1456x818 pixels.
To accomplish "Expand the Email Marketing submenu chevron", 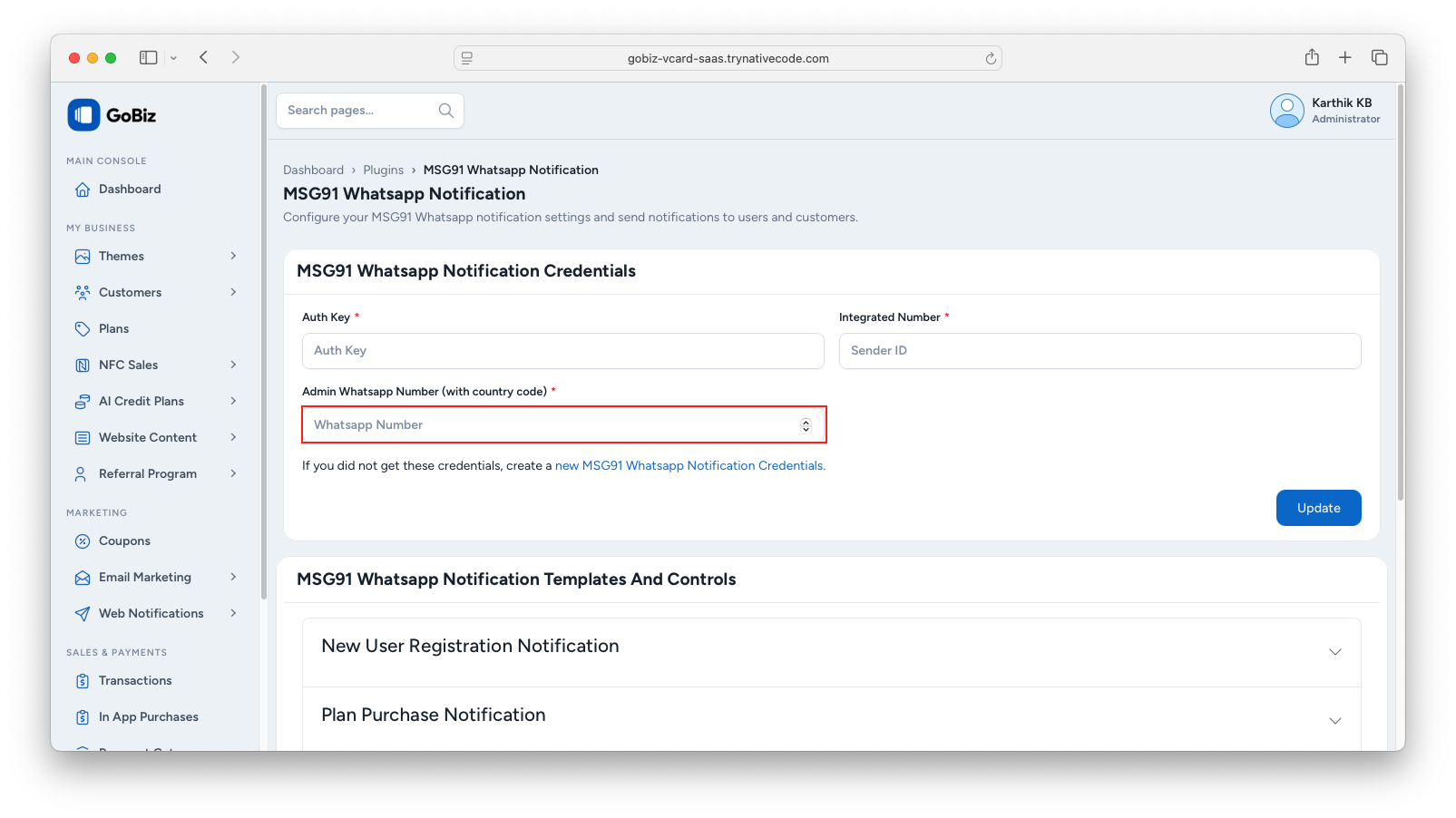I will [233, 577].
